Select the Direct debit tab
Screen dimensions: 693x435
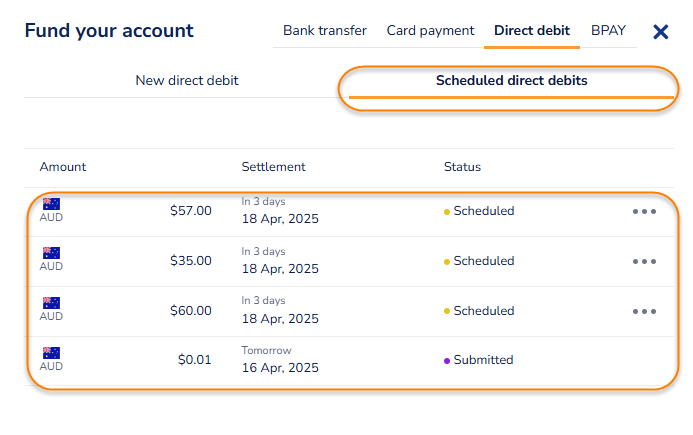[x=532, y=31]
